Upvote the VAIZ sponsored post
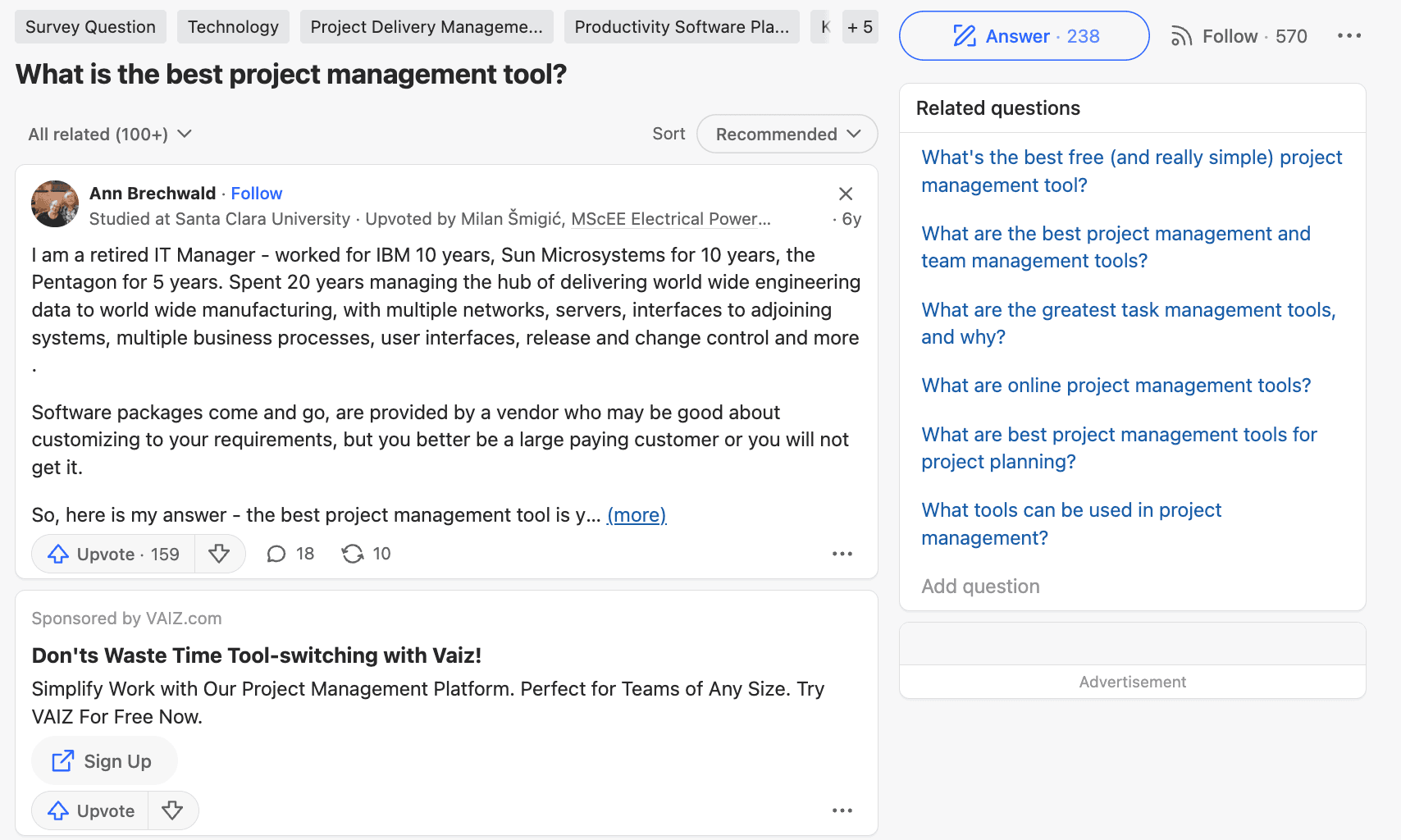1401x840 pixels. coord(91,810)
